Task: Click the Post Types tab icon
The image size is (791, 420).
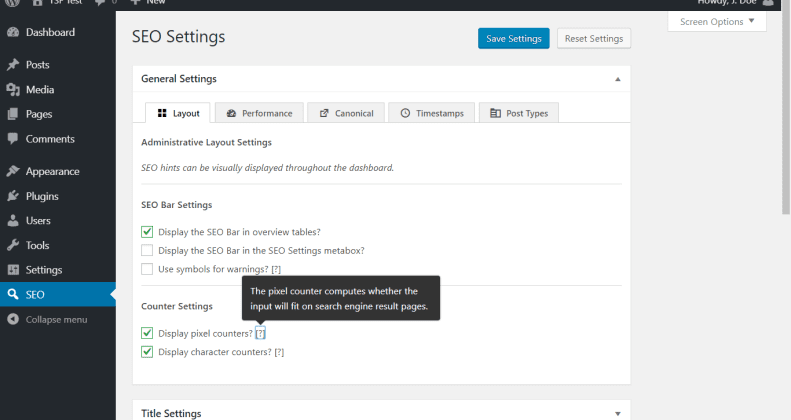Action: [495, 113]
